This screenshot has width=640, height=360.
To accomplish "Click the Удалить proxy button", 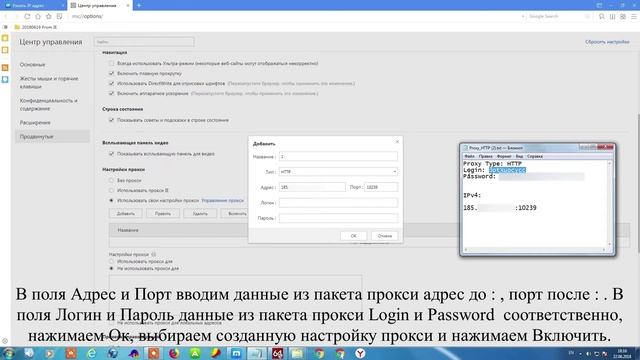I will pyautogui.click(x=200, y=213).
